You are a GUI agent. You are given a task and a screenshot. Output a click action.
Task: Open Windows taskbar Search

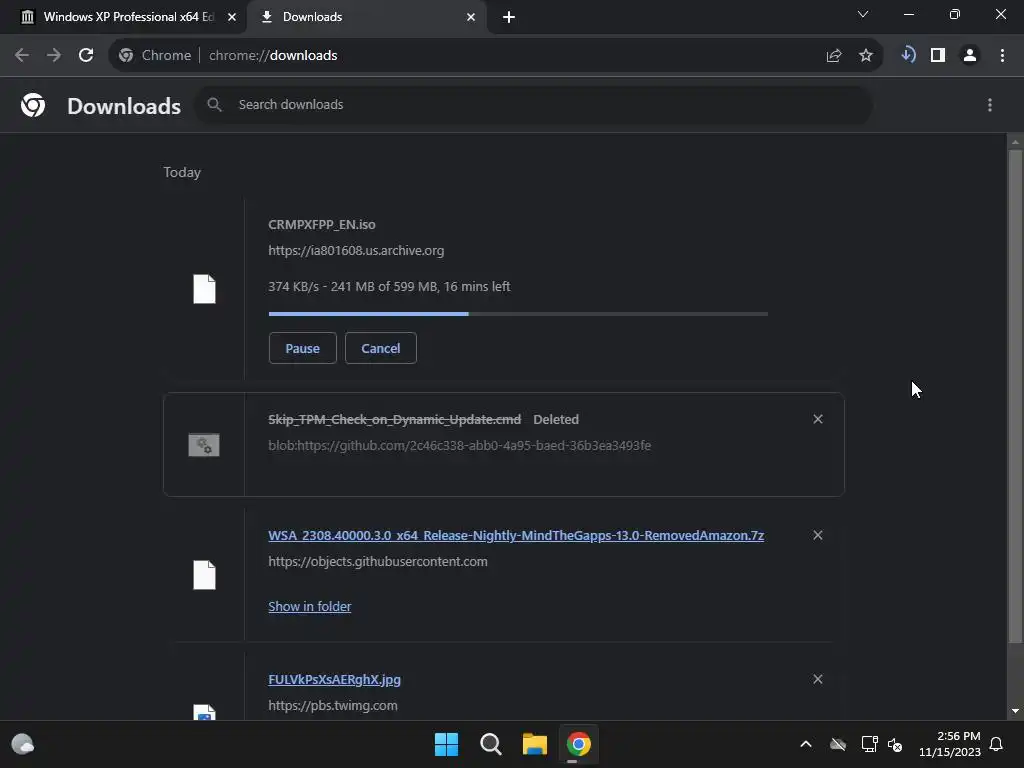(490, 744)
